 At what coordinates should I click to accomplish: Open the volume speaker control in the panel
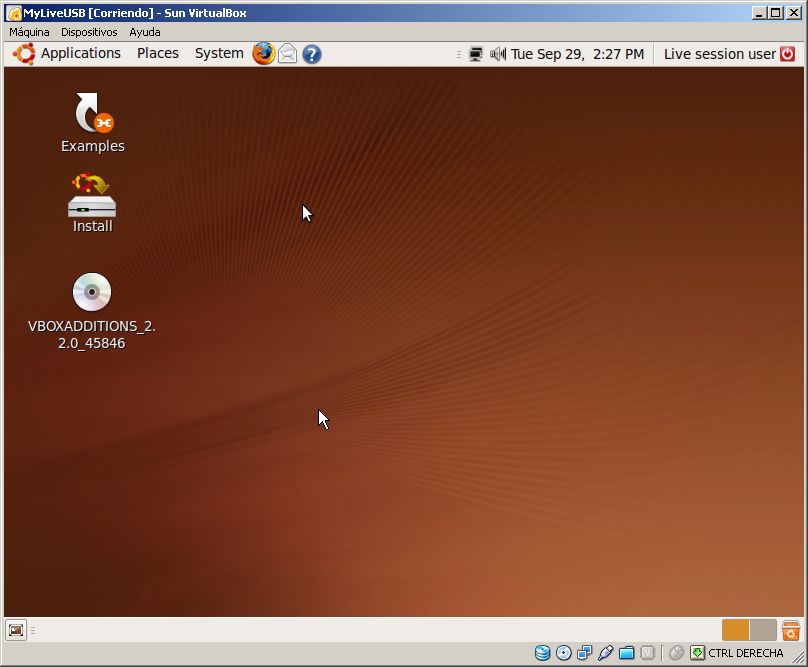pyautogui.click(x=498, y=54)
